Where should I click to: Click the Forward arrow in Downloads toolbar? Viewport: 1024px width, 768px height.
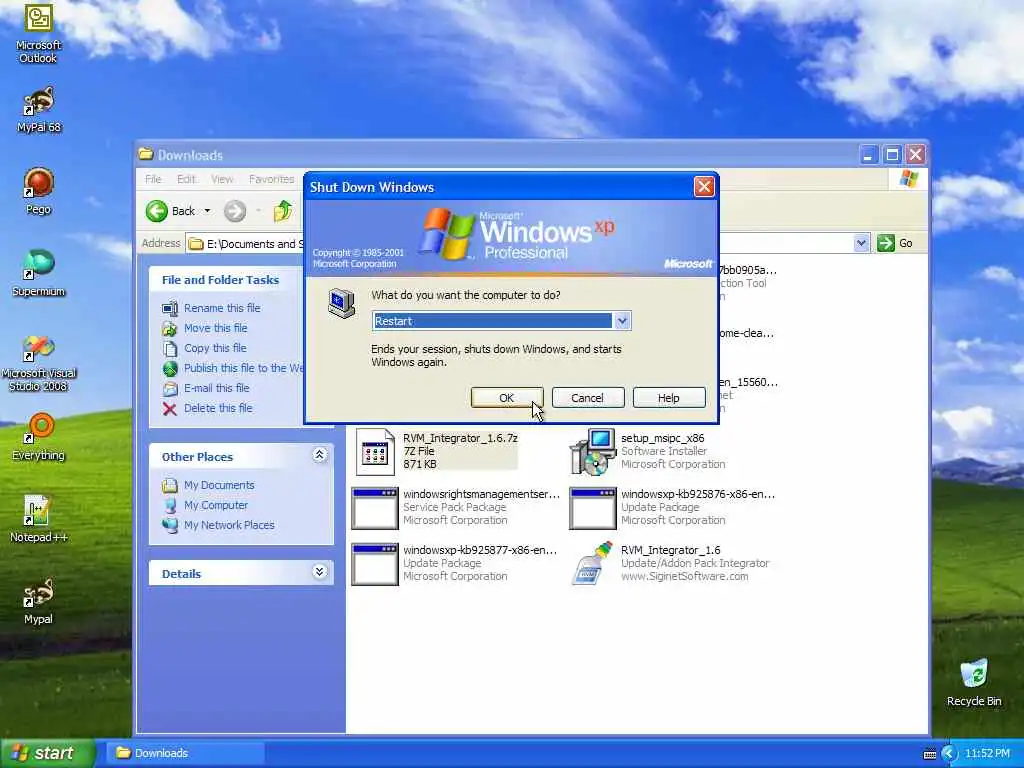click(235, 211)
